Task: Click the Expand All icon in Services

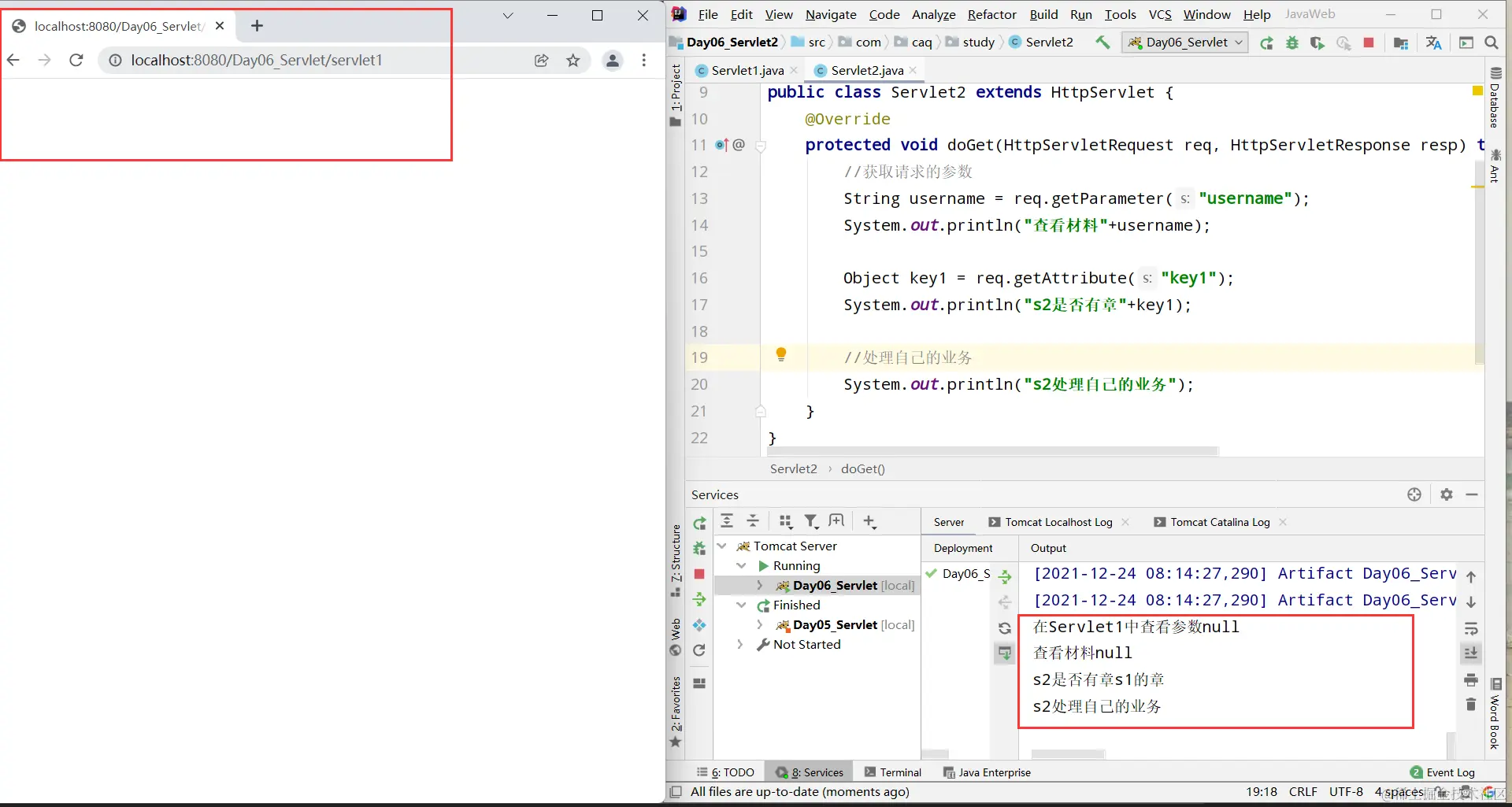Action: [x=727, y=521]
